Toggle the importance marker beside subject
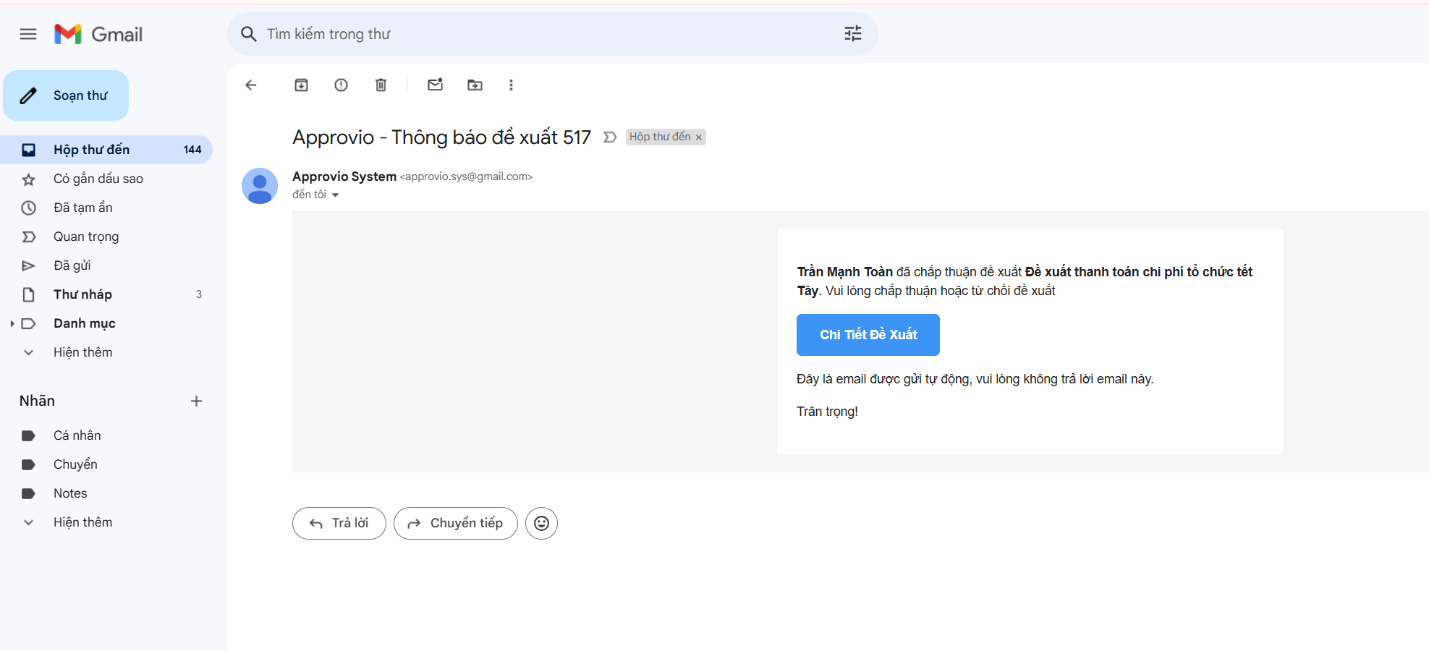 pyautogui.click(x=610, y=138)
